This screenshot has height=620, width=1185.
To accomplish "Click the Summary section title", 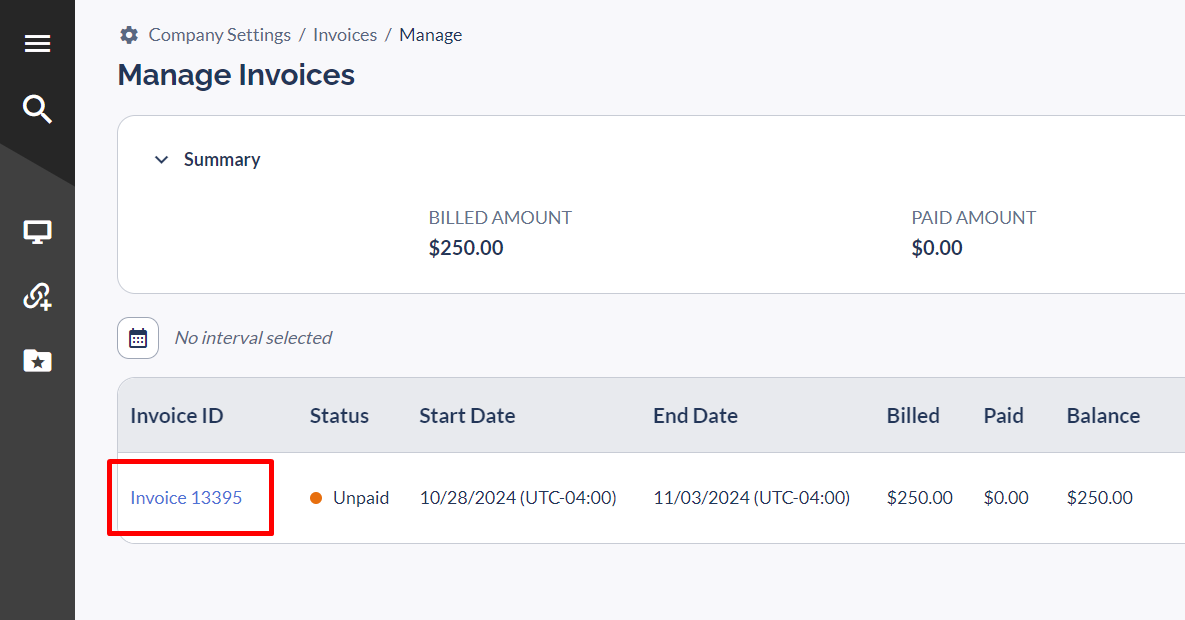I will pos(222,160).
